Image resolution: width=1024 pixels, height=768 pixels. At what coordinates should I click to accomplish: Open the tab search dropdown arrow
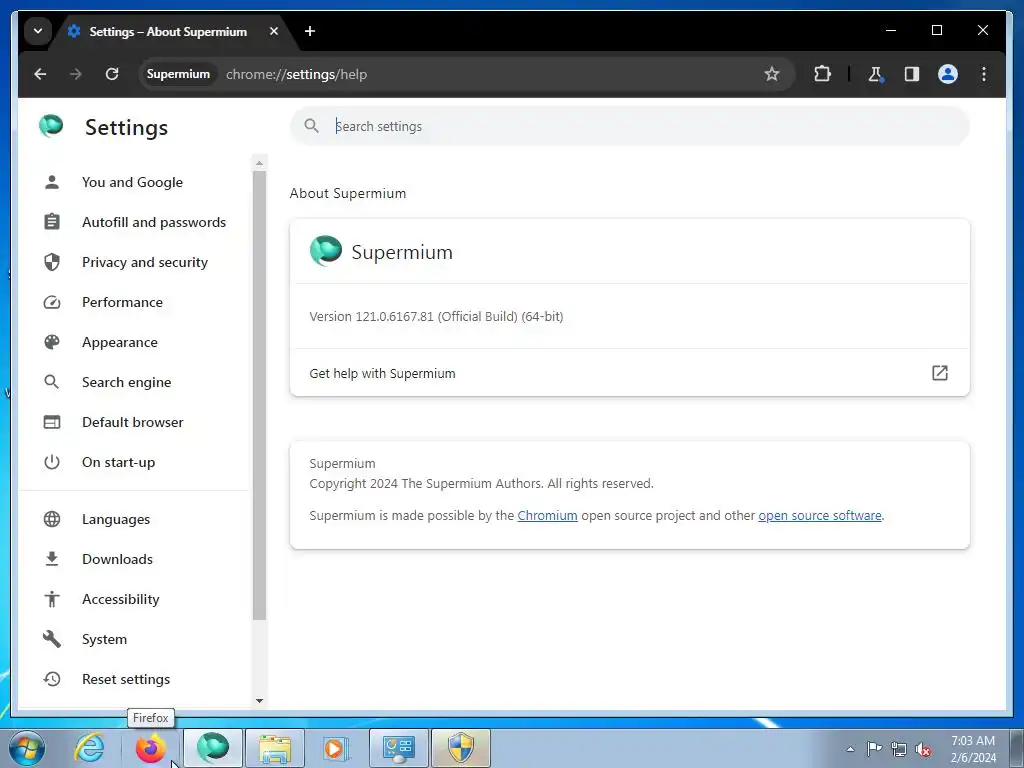tap(38, 31)
